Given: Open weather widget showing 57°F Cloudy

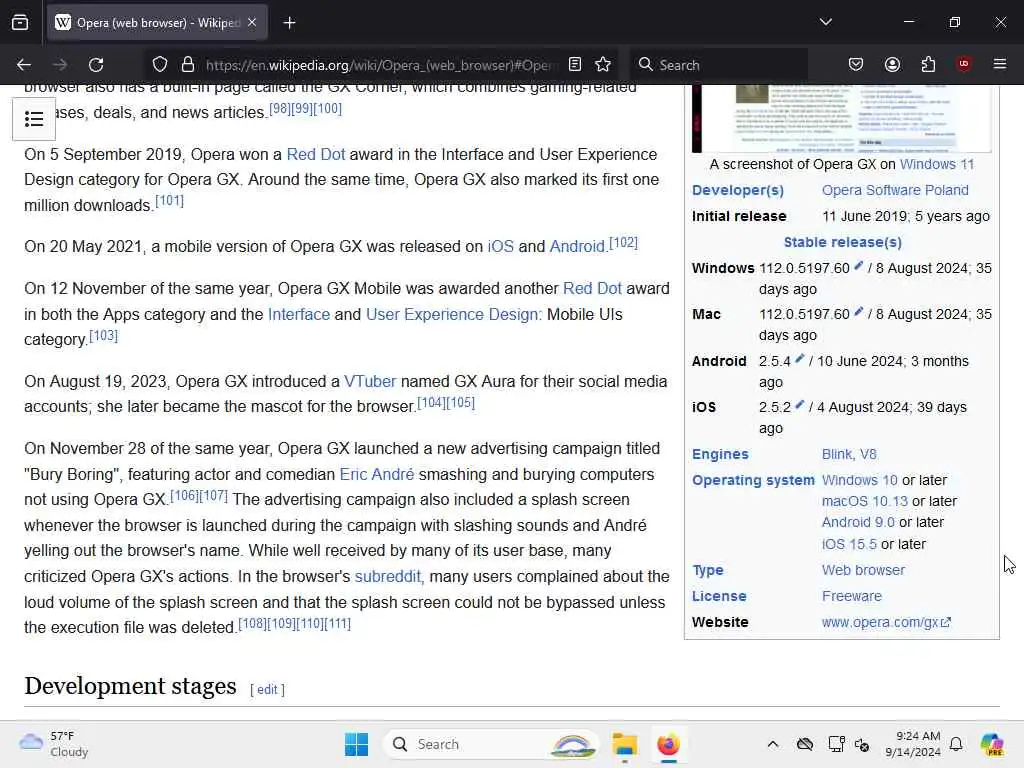Looking at the screenshot, I should click(54, 744).
